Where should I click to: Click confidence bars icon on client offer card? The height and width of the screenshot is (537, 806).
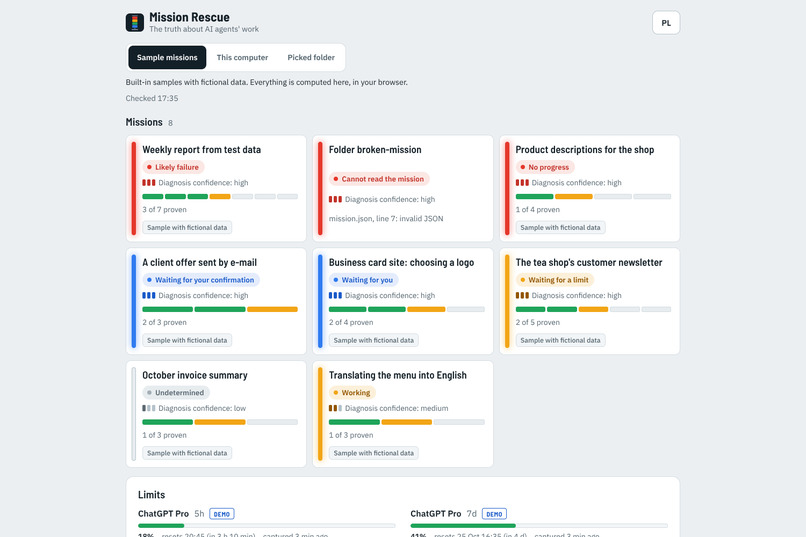149,295
